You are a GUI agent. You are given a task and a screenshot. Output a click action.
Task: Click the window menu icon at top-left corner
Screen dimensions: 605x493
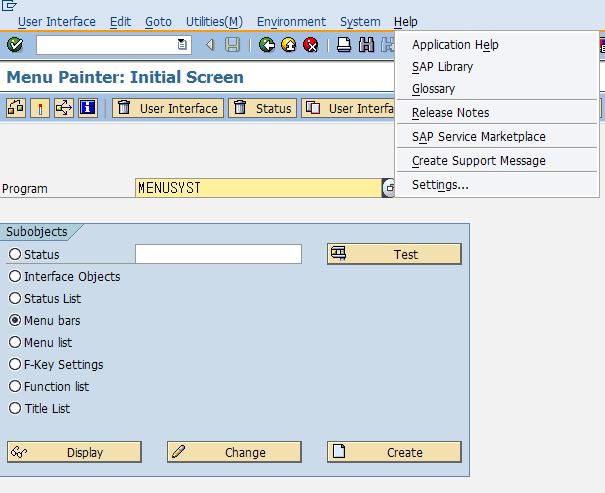(8, 5)
